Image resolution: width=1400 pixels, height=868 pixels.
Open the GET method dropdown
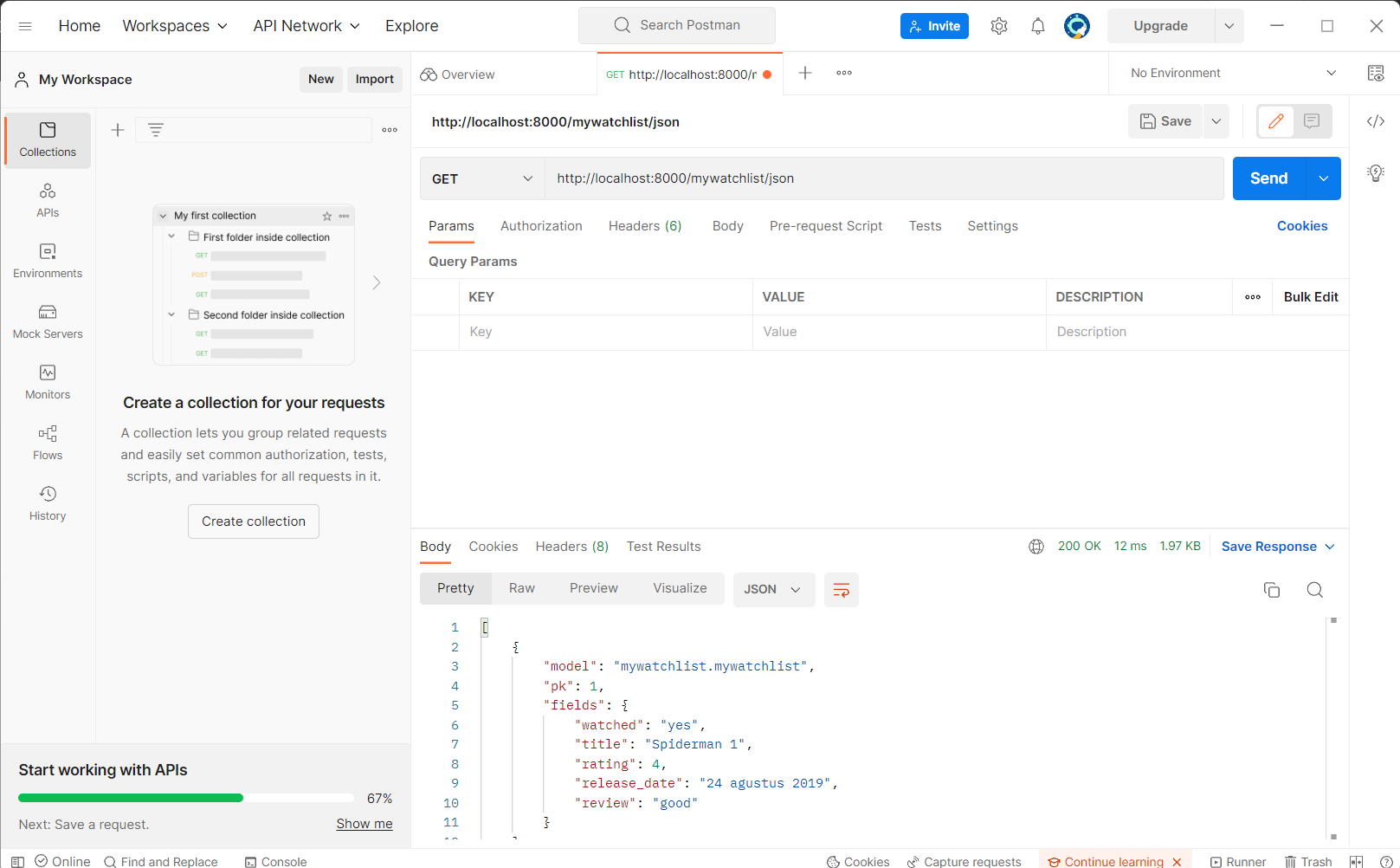coord(481,178)
